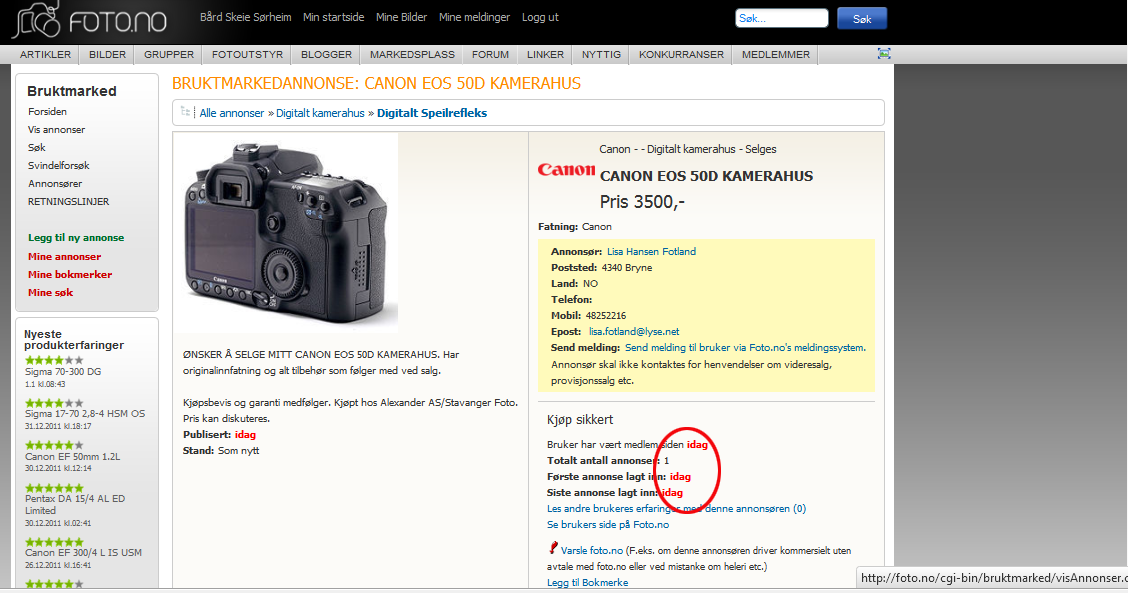Click the Foto.no logo
Screen dimensions: 1128x593
(91, 20)
